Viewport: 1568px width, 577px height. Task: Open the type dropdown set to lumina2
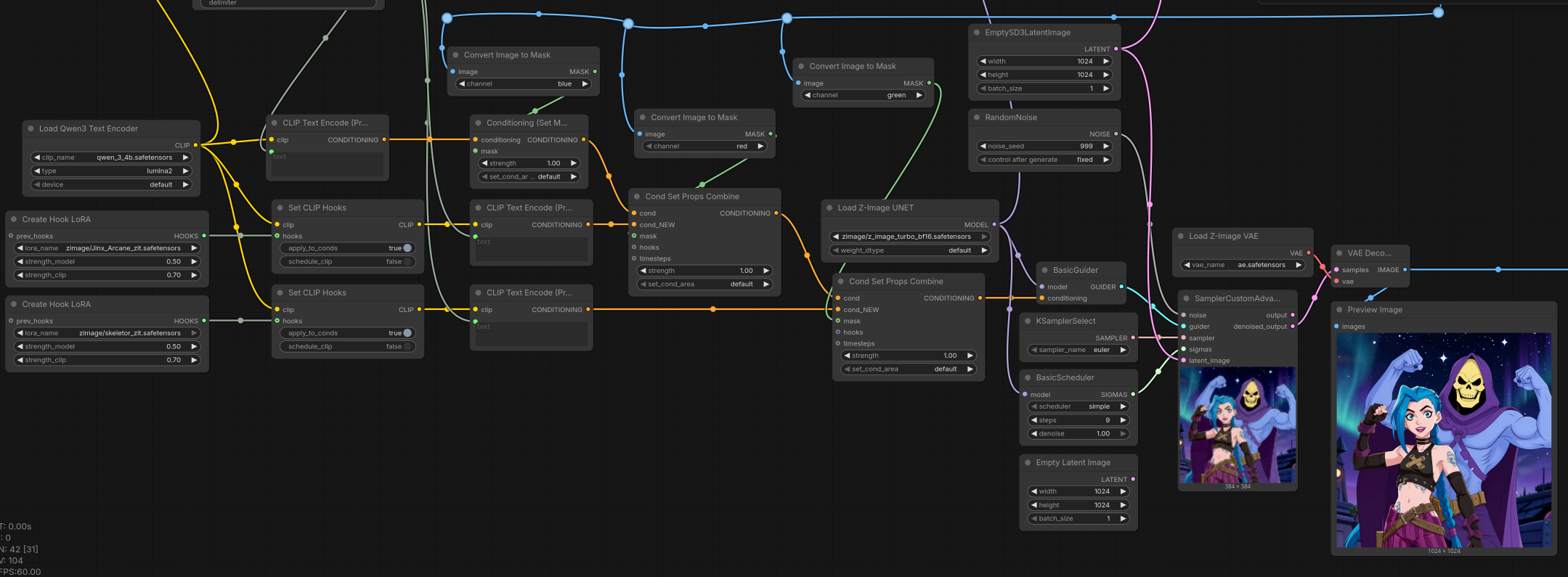[x=111, y=171]
